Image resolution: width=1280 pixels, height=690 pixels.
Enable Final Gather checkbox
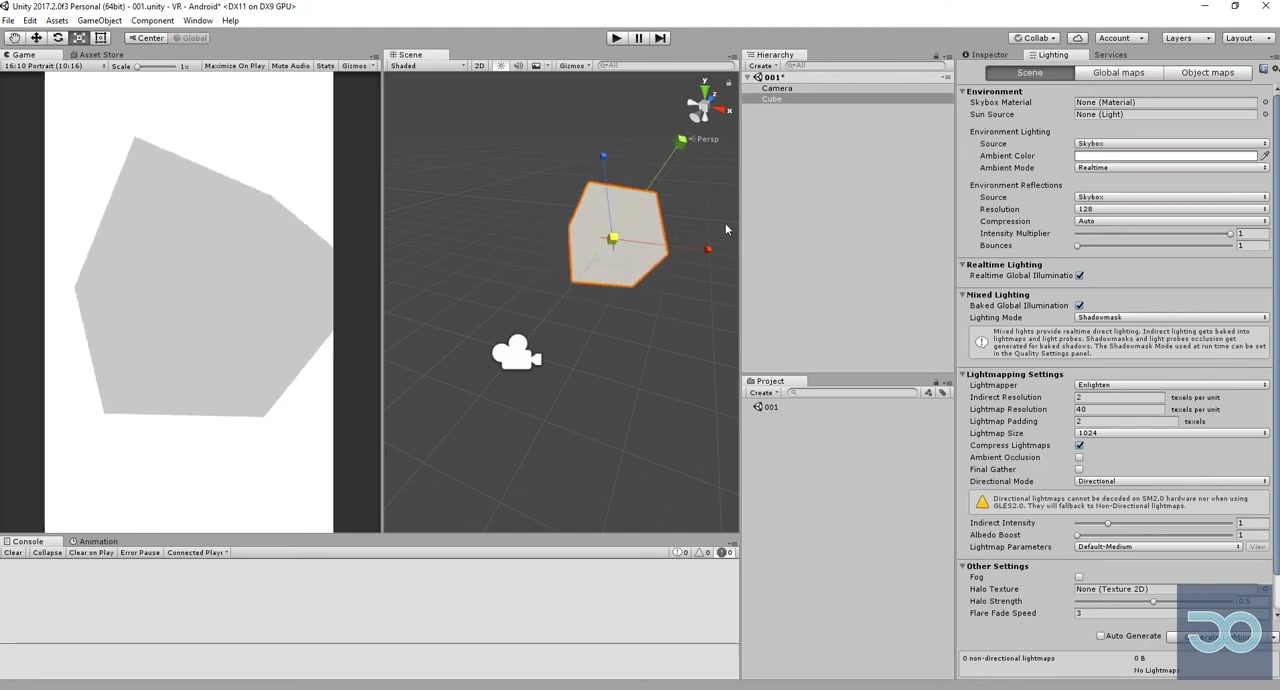pos(1079,470)
